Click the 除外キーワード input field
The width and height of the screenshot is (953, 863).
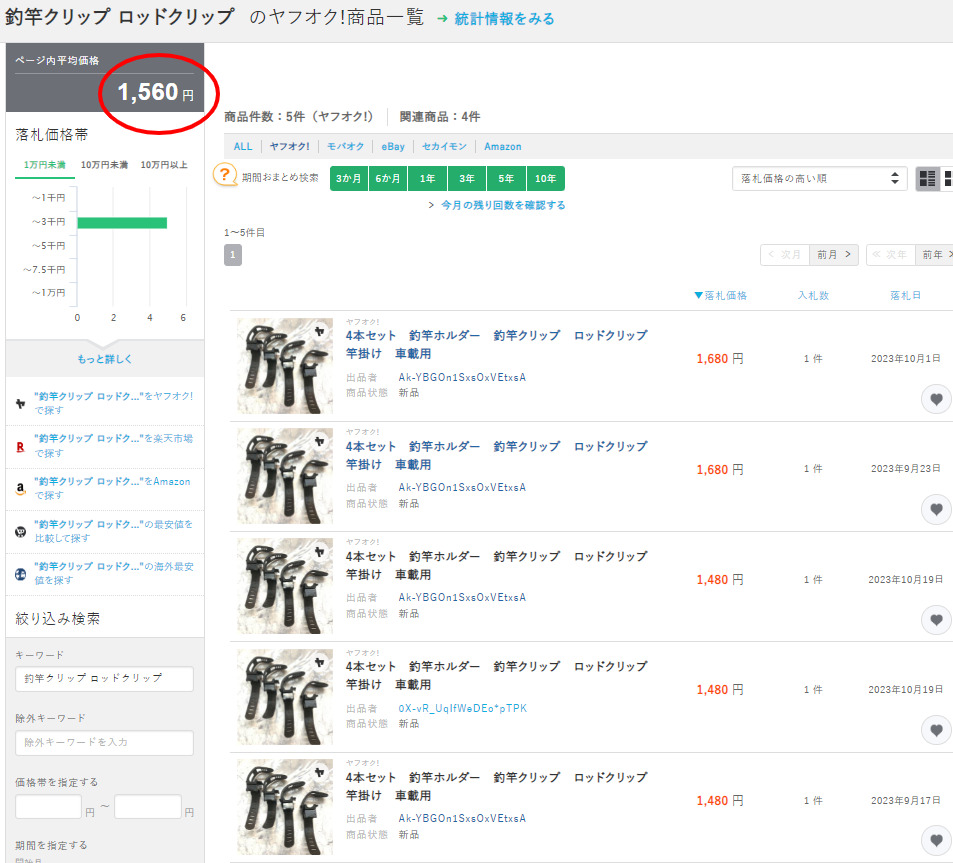tap(104, 743)
